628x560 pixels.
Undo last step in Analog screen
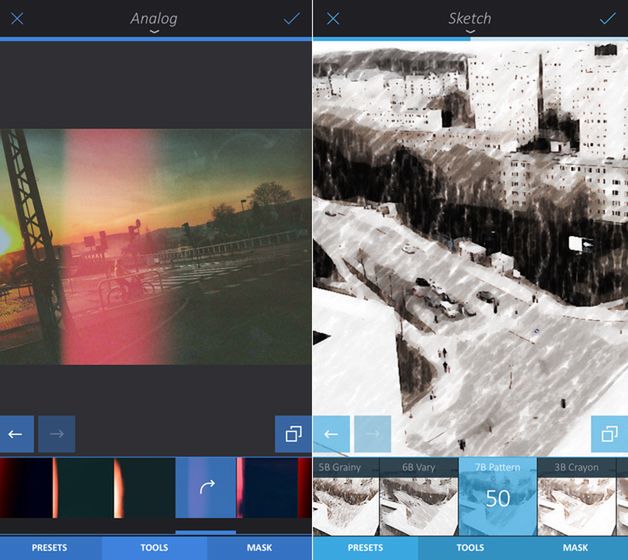pos(16,434)
